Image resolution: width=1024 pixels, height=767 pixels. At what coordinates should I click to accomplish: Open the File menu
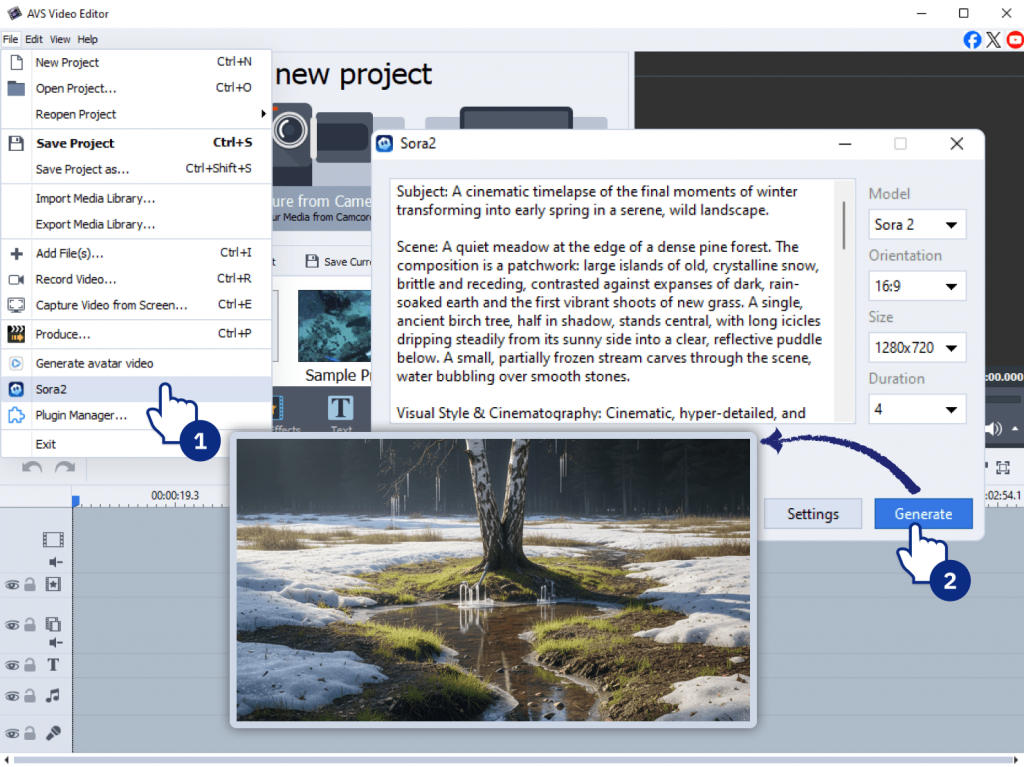coord(10,39)
